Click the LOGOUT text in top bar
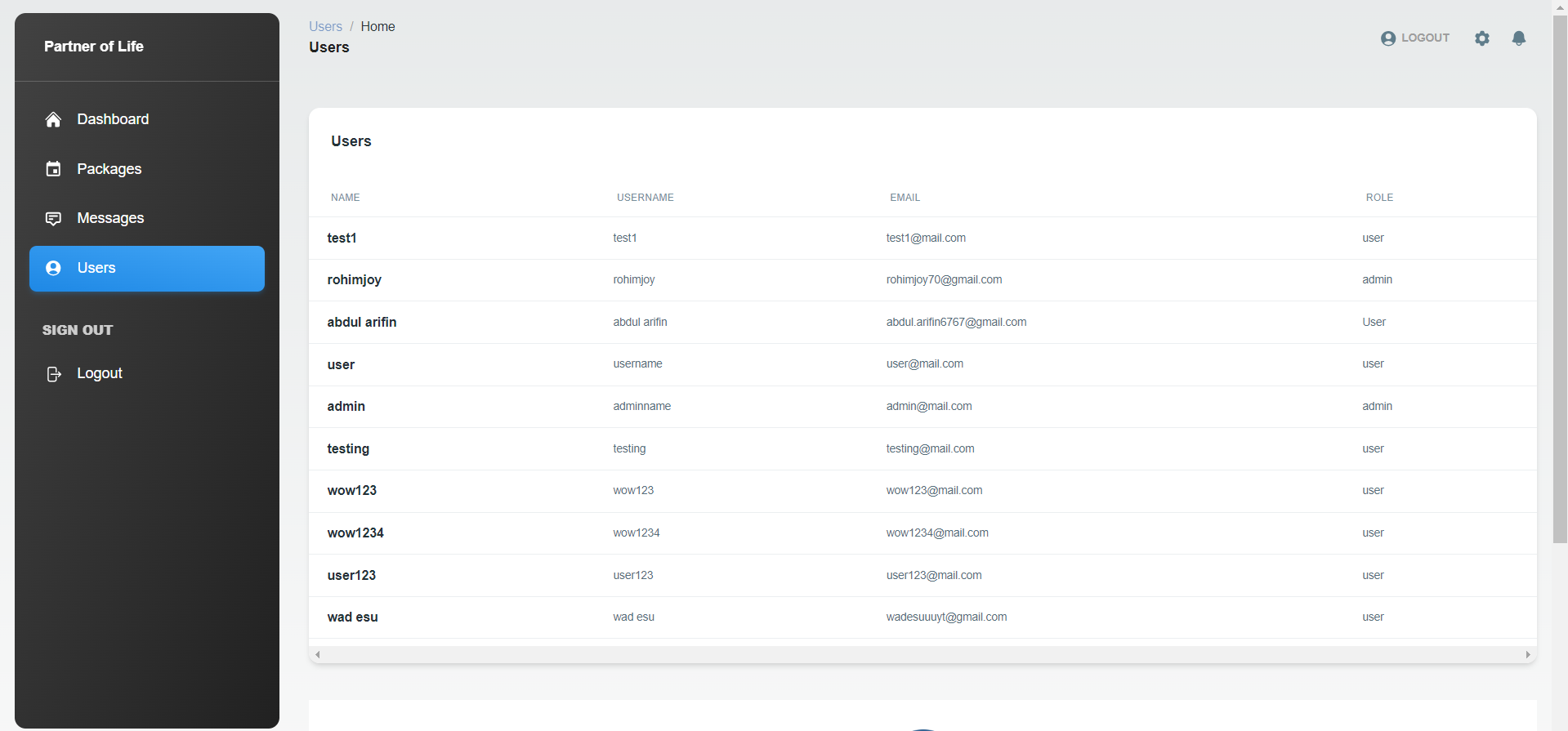 1425,38
